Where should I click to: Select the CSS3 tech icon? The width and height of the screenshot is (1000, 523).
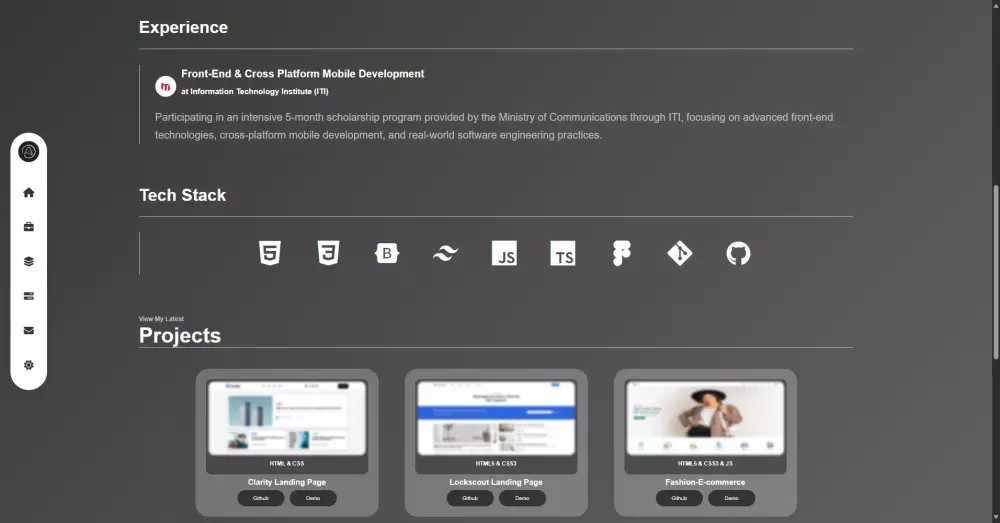point(328,253)
